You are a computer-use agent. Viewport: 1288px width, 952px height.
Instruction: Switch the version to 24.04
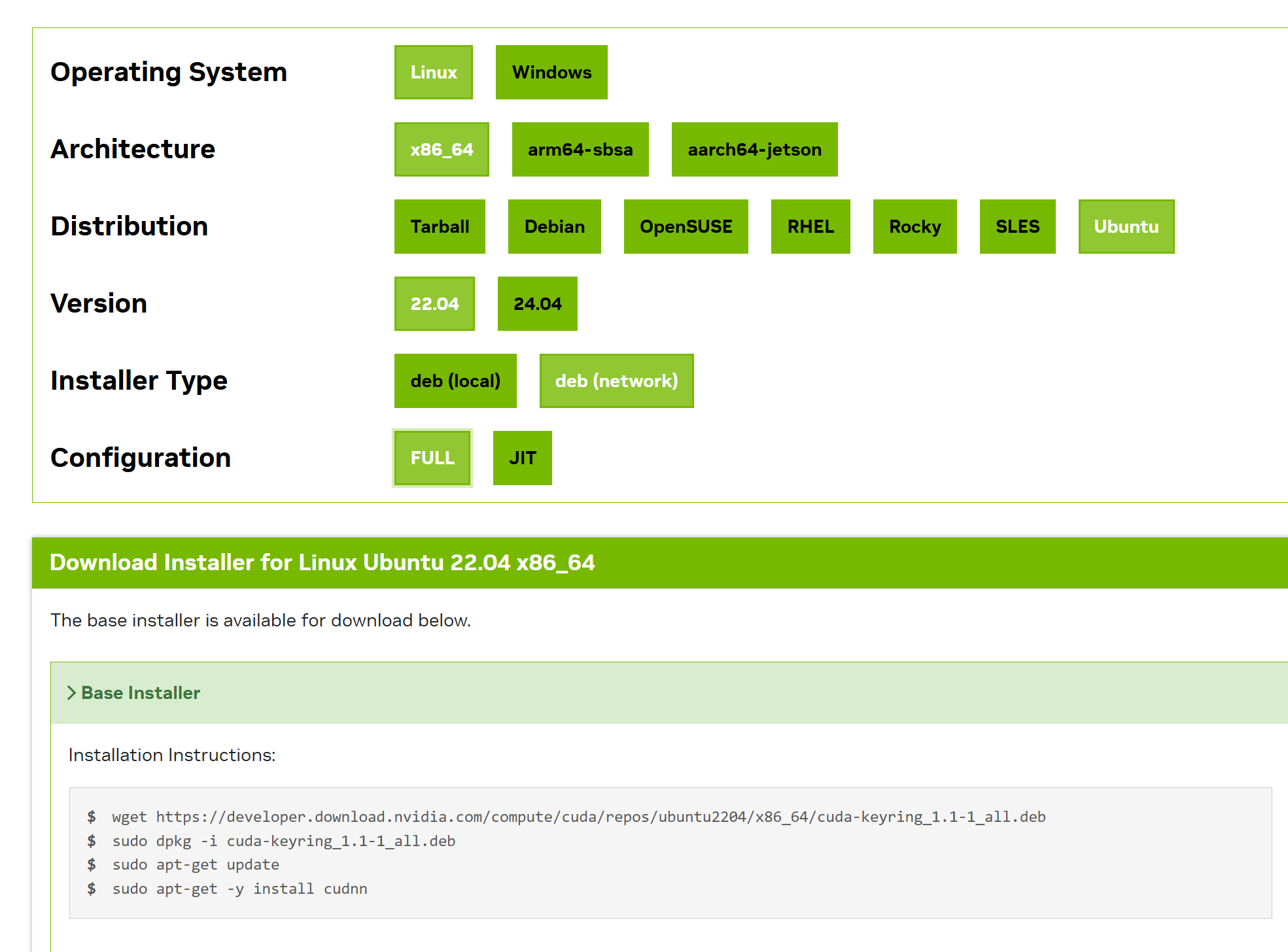pos(537,304)
